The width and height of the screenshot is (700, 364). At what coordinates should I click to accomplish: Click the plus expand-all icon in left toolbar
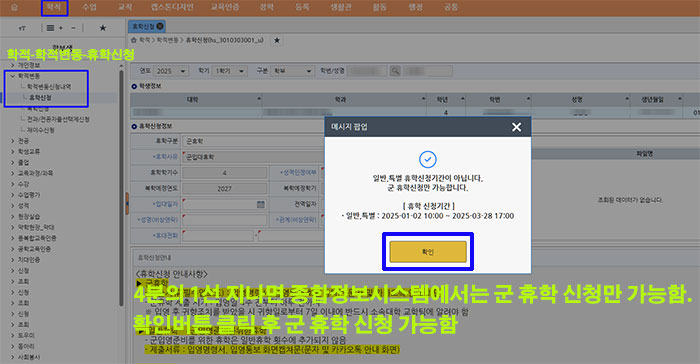click(61, 28)
